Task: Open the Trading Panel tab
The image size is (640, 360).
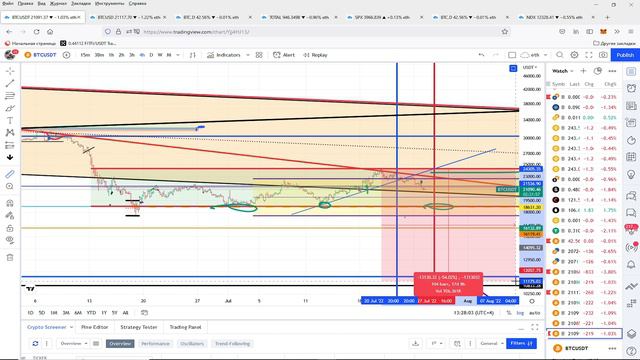Action: pyautogui.click(x=185, y=327)
